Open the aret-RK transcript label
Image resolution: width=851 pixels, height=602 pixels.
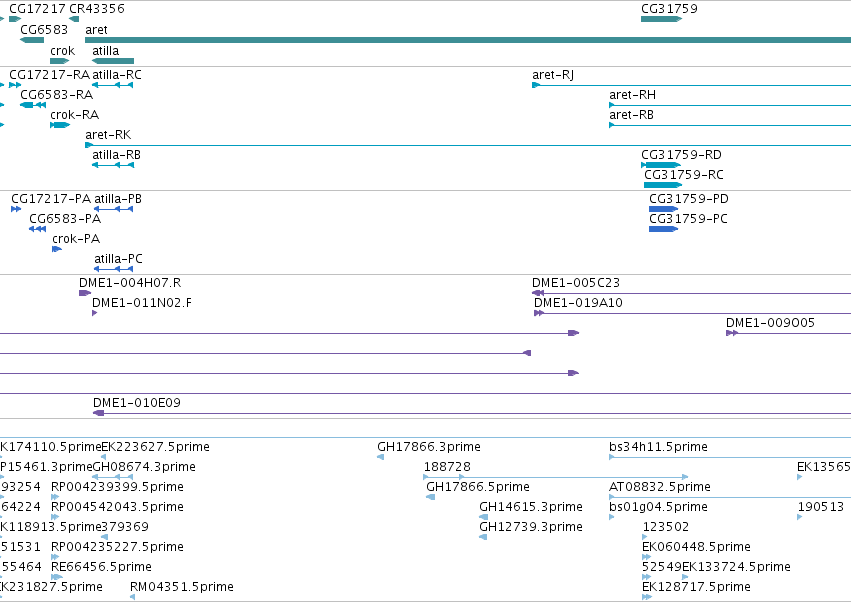coord(108,135)
